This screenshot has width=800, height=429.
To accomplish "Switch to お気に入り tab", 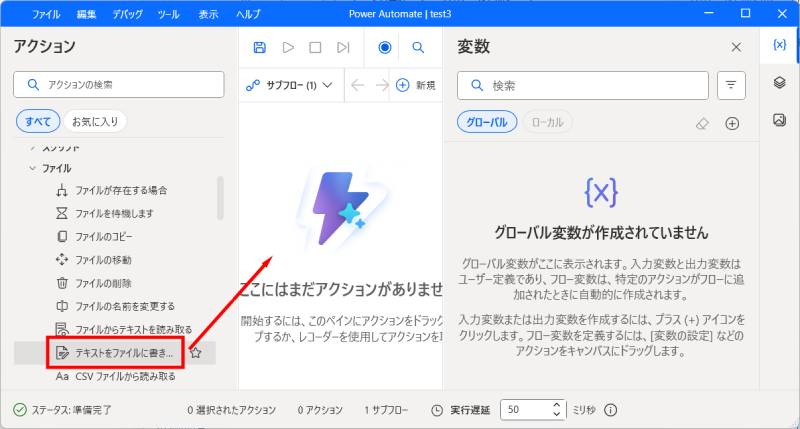I will 95,121.
